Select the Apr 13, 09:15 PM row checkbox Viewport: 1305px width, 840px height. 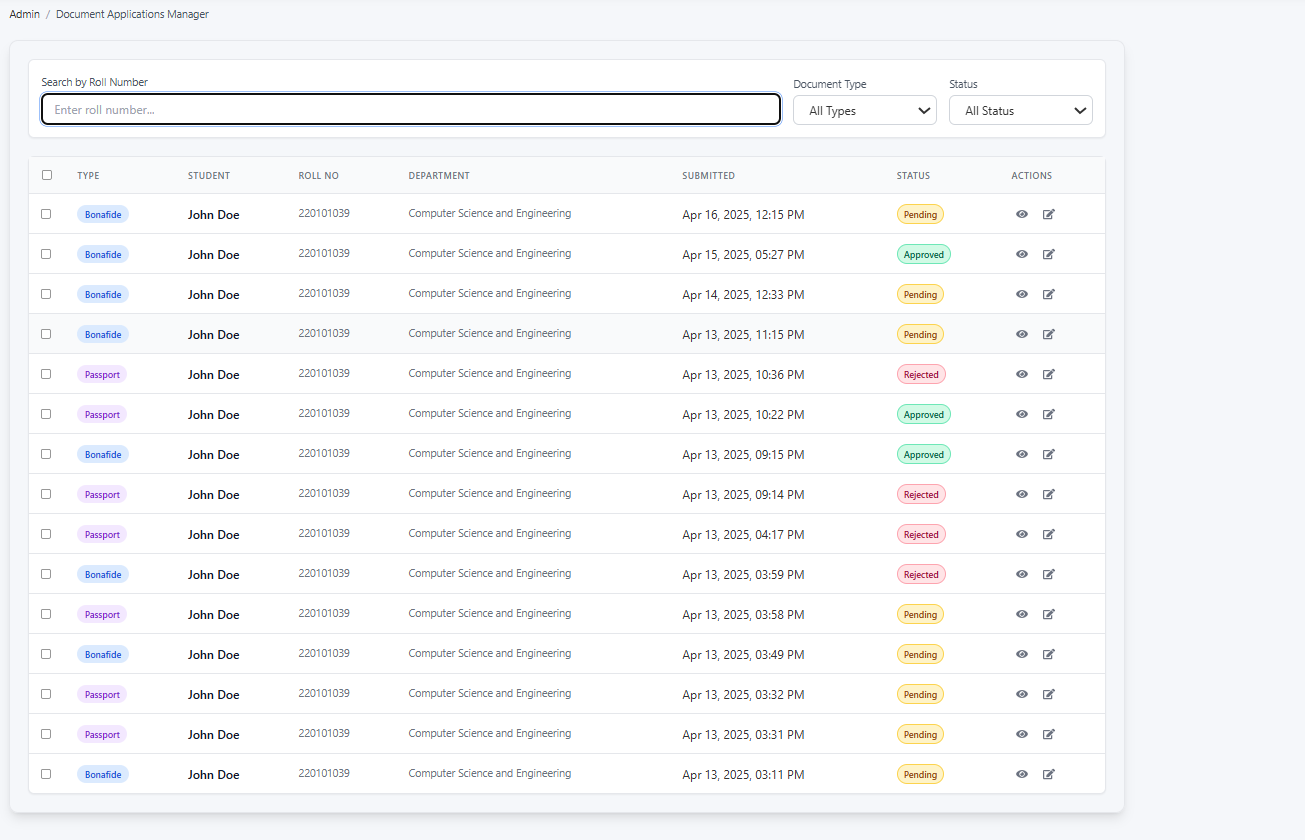(x=46, y=454)
